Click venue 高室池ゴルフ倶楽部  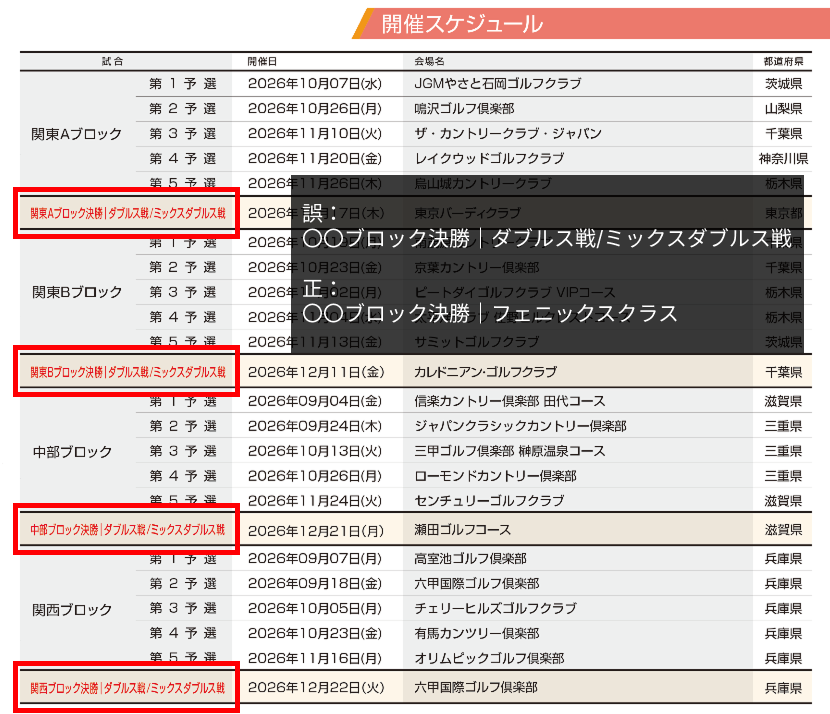[470, 558]
